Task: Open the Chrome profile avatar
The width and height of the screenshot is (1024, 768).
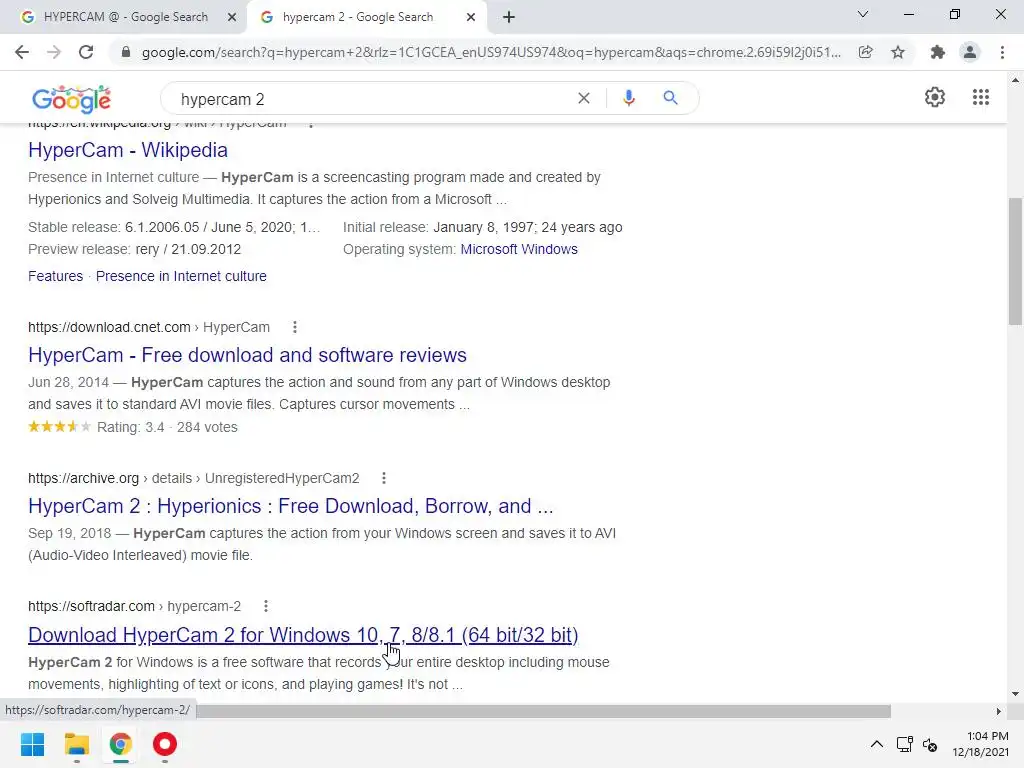Action: coord(970,52)
